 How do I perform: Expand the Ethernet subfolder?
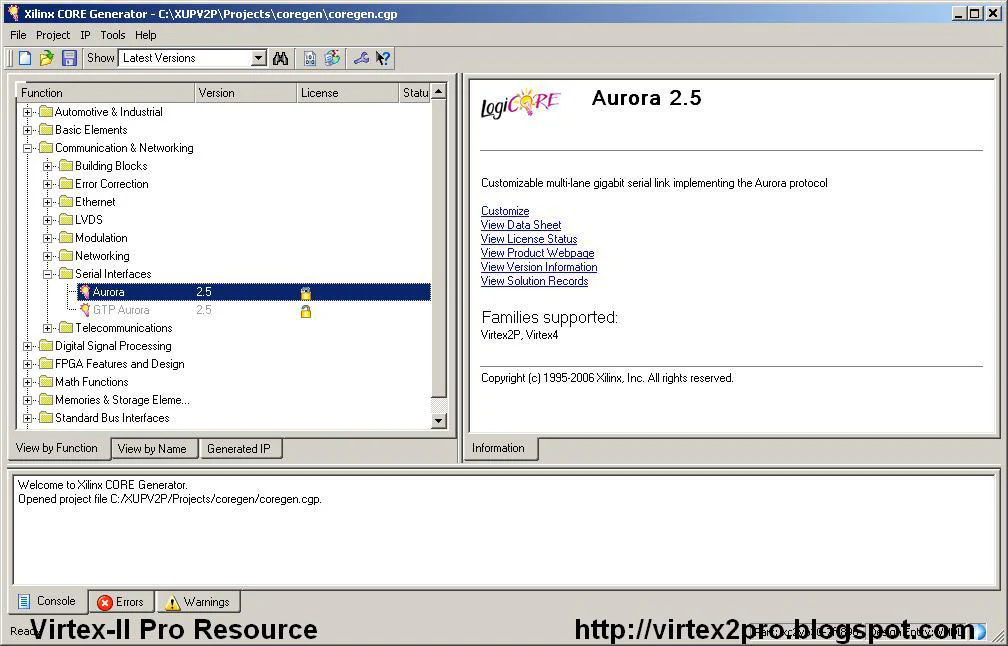(48, 202)
